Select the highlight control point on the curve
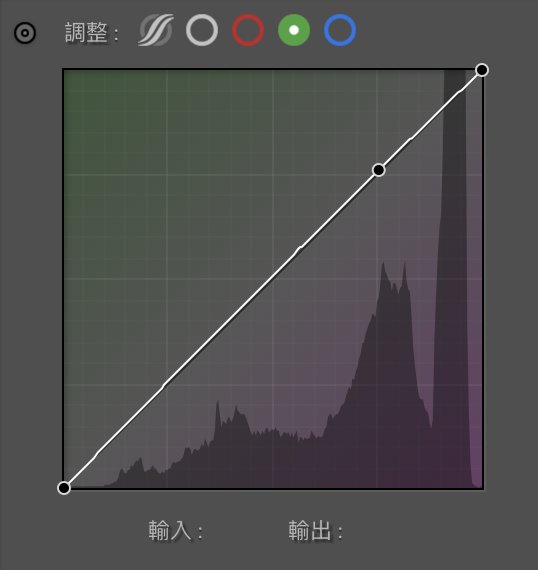 point(379,170)
